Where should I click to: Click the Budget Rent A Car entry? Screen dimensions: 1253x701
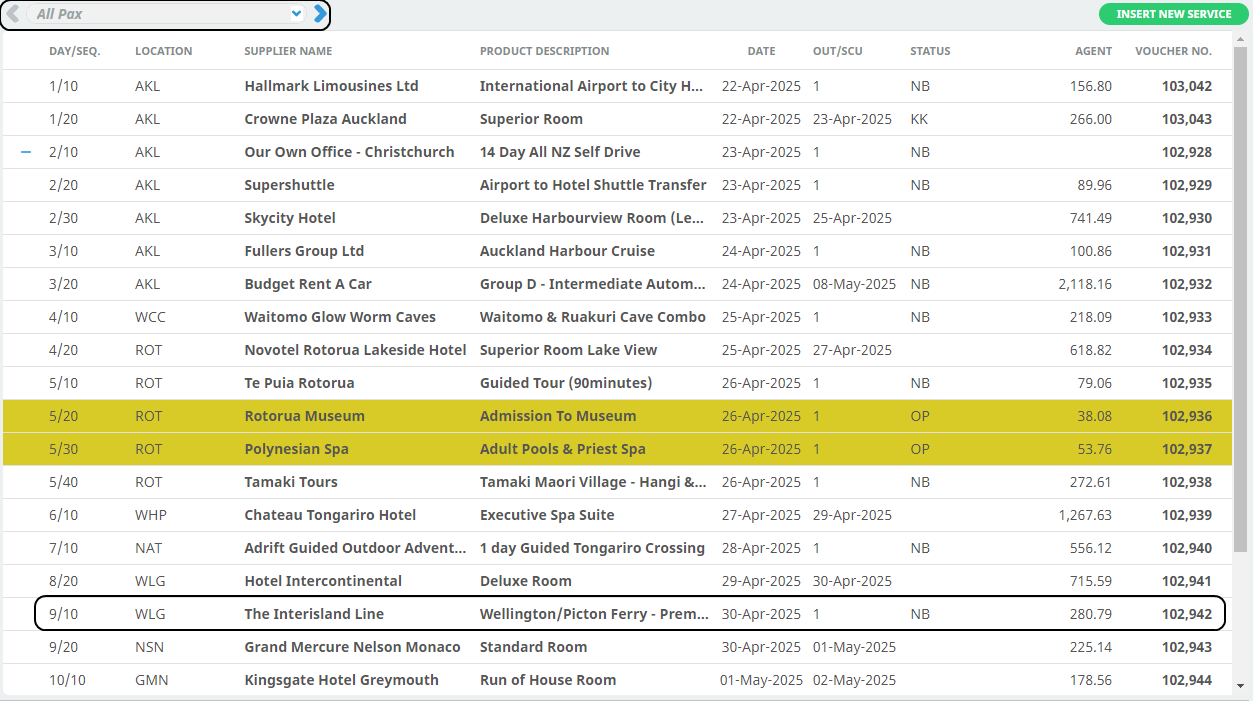pos(308,284)
